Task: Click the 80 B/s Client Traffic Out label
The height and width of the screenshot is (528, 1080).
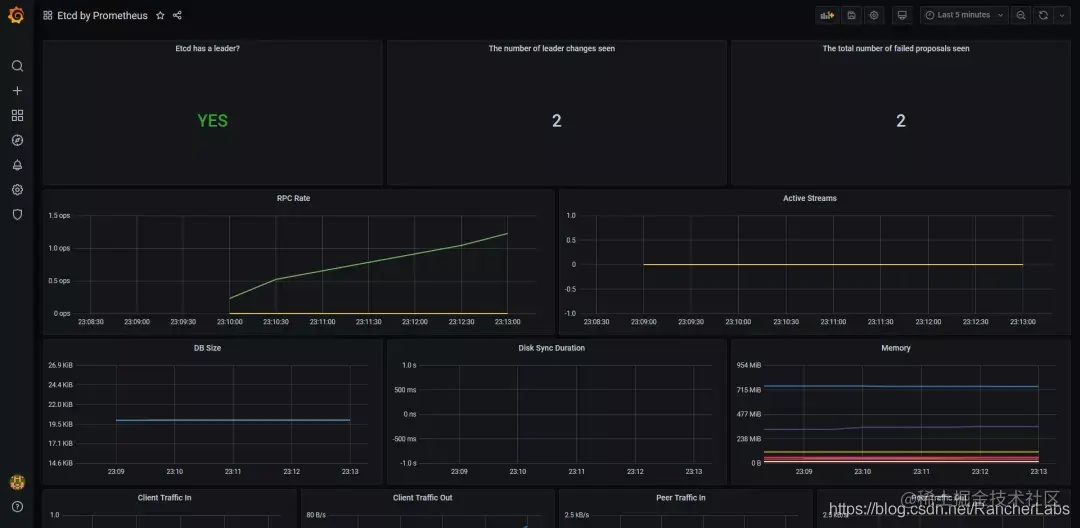Action: [316, 515]
